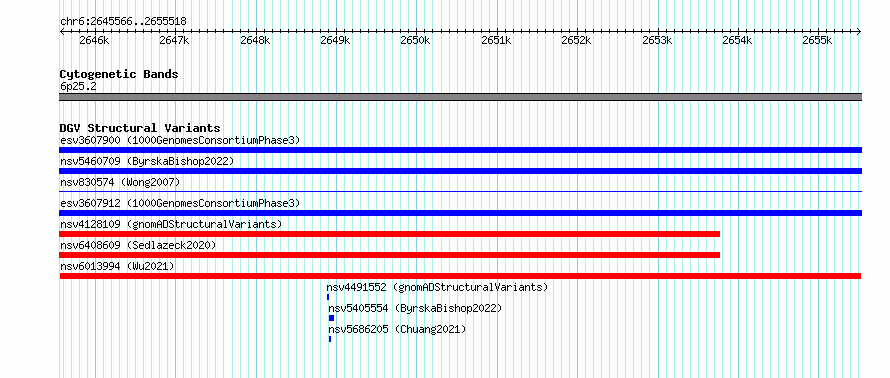Open nsv830574 (Wong2007) variant label

[x=120, y=182]
